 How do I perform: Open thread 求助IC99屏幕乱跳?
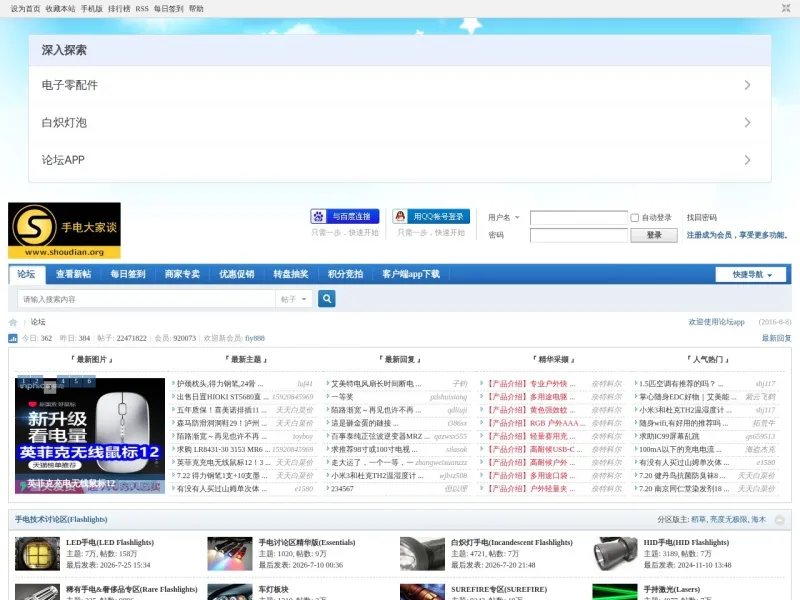coord(669,436)
